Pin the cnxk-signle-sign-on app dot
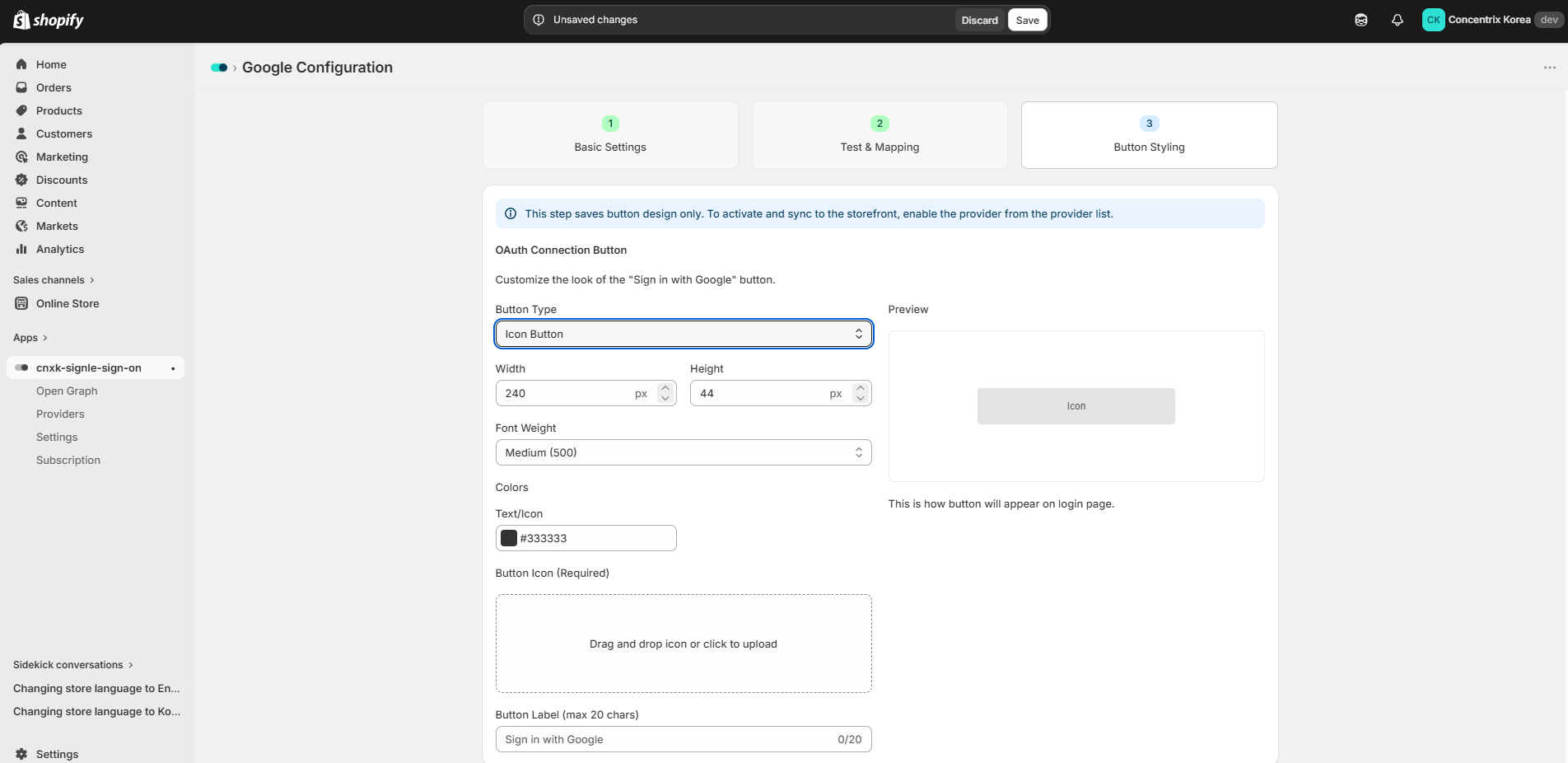 (173, 368)
